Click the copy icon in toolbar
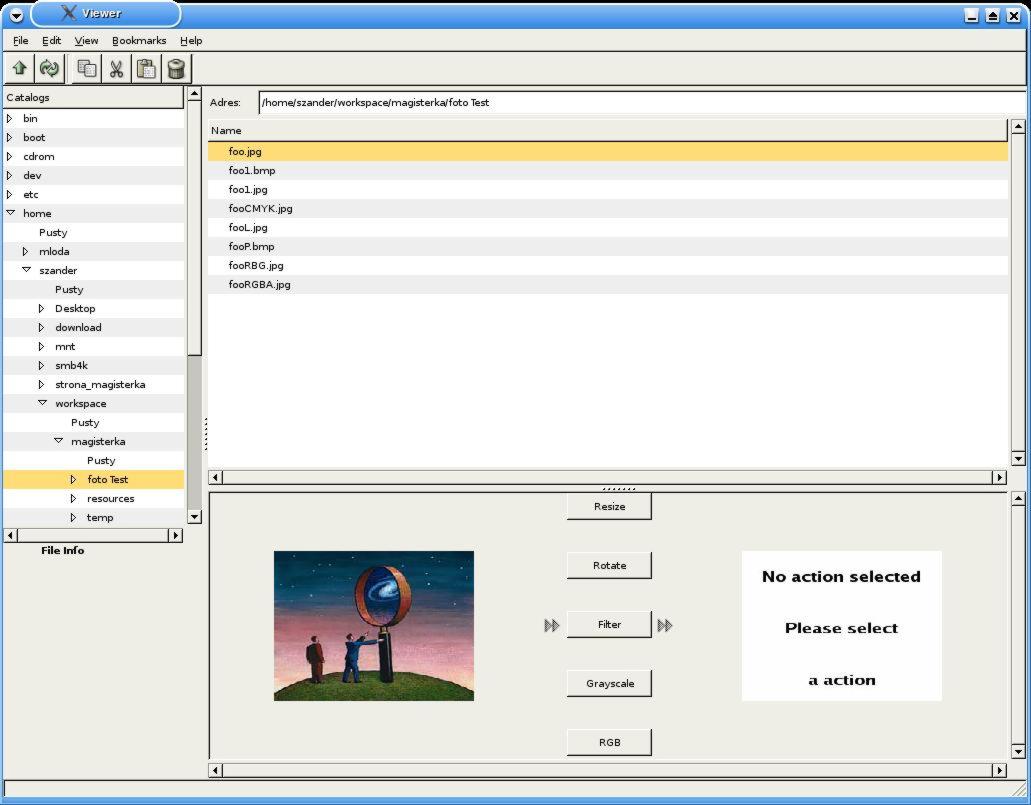The height and width of the screenshot is (805, 1031). tap(87, 69)
